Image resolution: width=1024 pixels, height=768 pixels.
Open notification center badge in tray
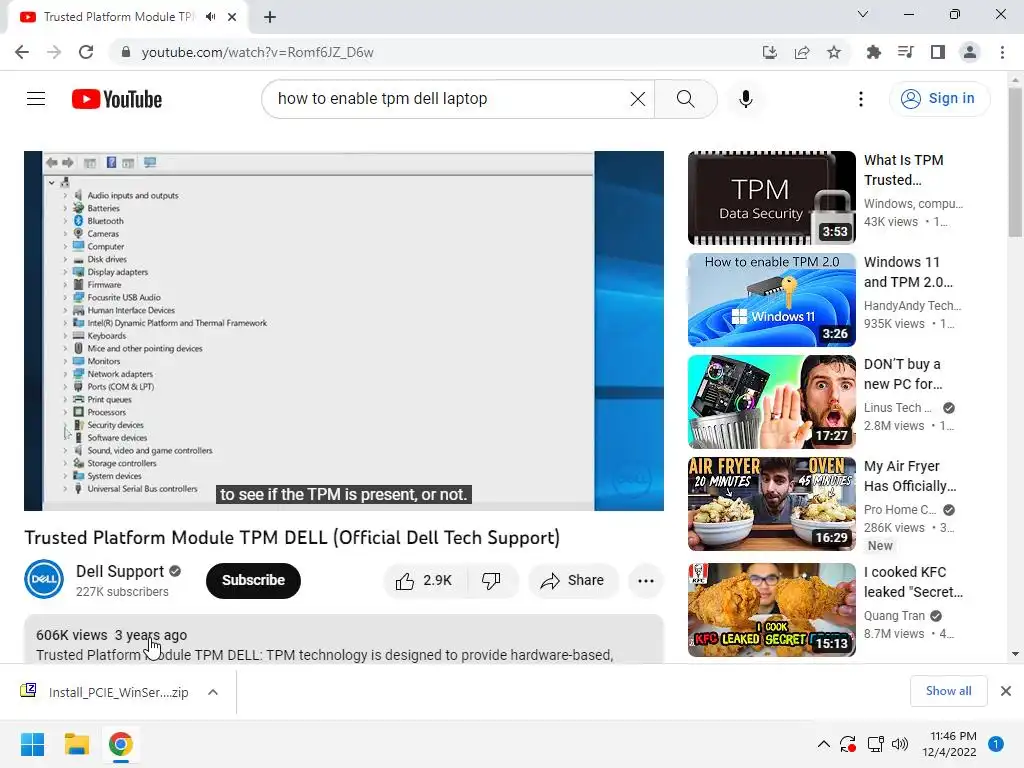click(996, 744)
